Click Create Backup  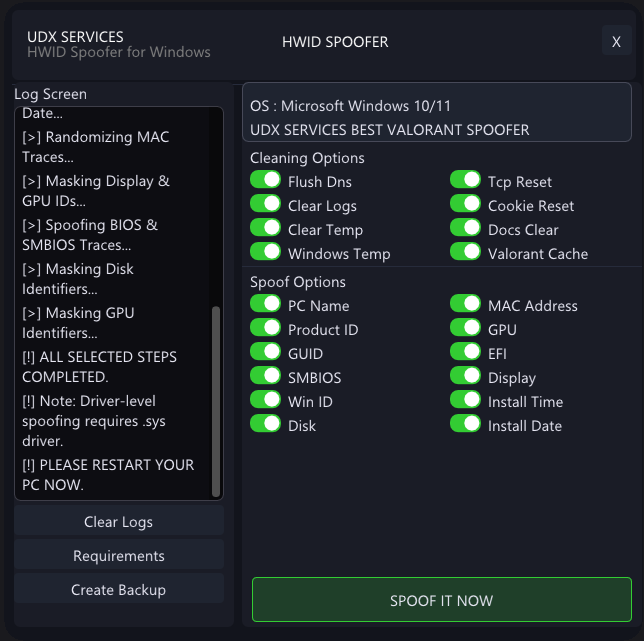tap(119, 590)
